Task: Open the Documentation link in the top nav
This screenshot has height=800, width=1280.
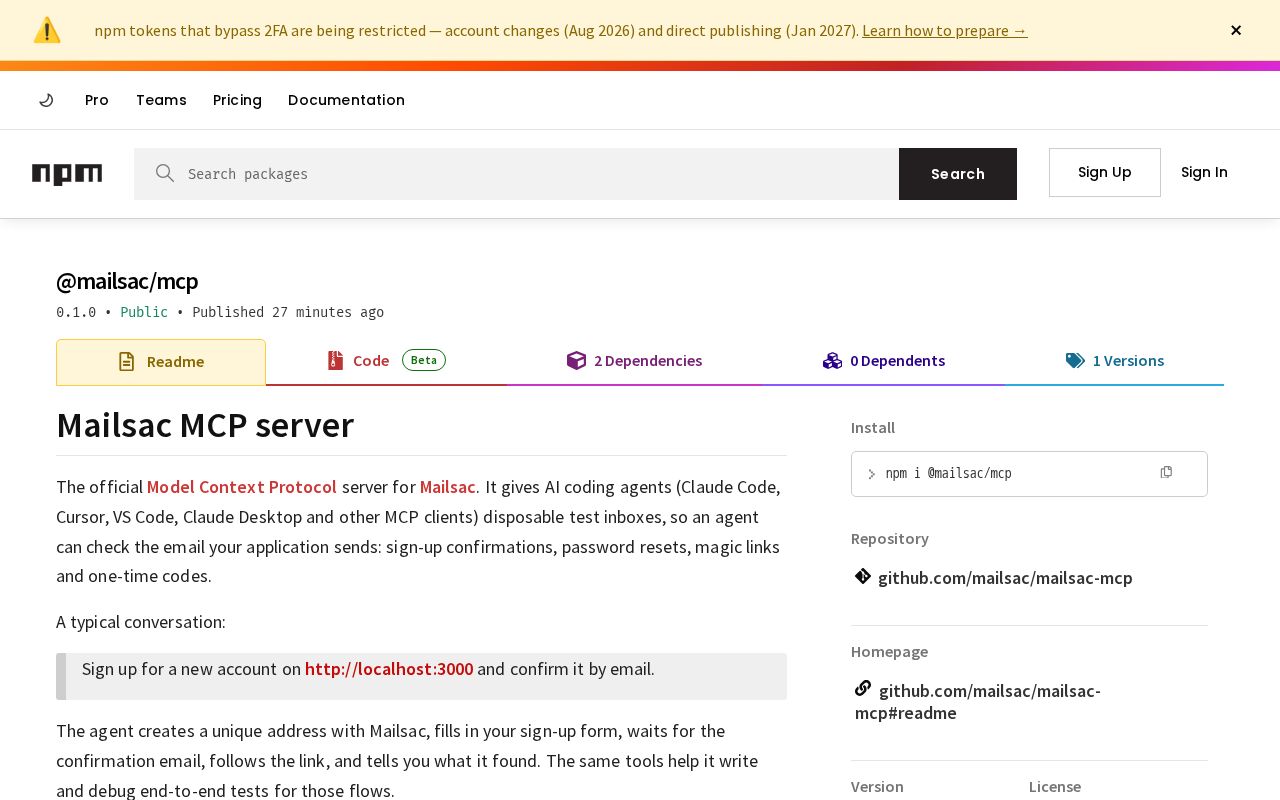Action: tap(346, 100)
